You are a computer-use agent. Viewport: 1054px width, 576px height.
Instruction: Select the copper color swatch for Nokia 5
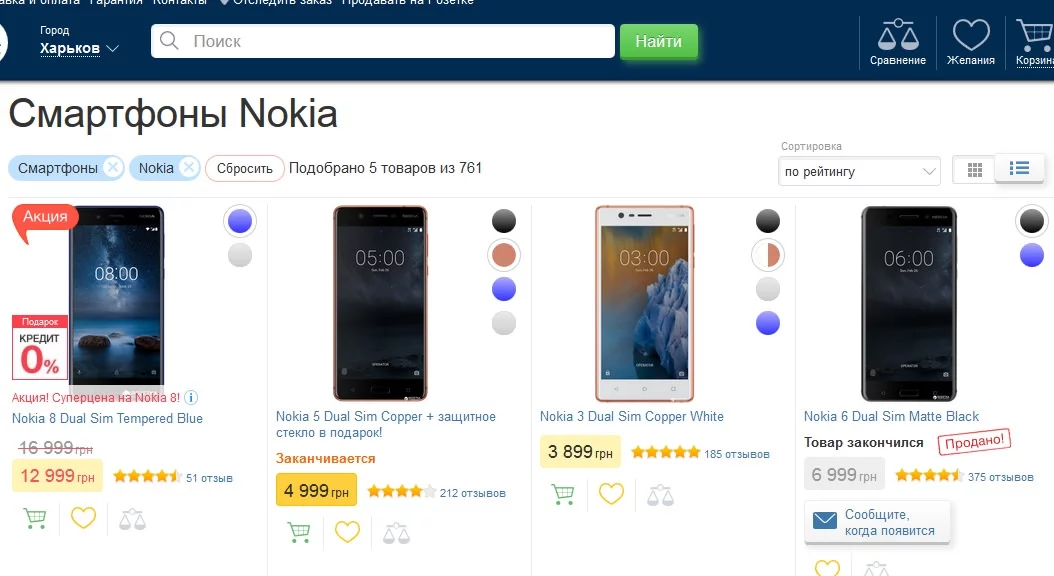(504, 255)
